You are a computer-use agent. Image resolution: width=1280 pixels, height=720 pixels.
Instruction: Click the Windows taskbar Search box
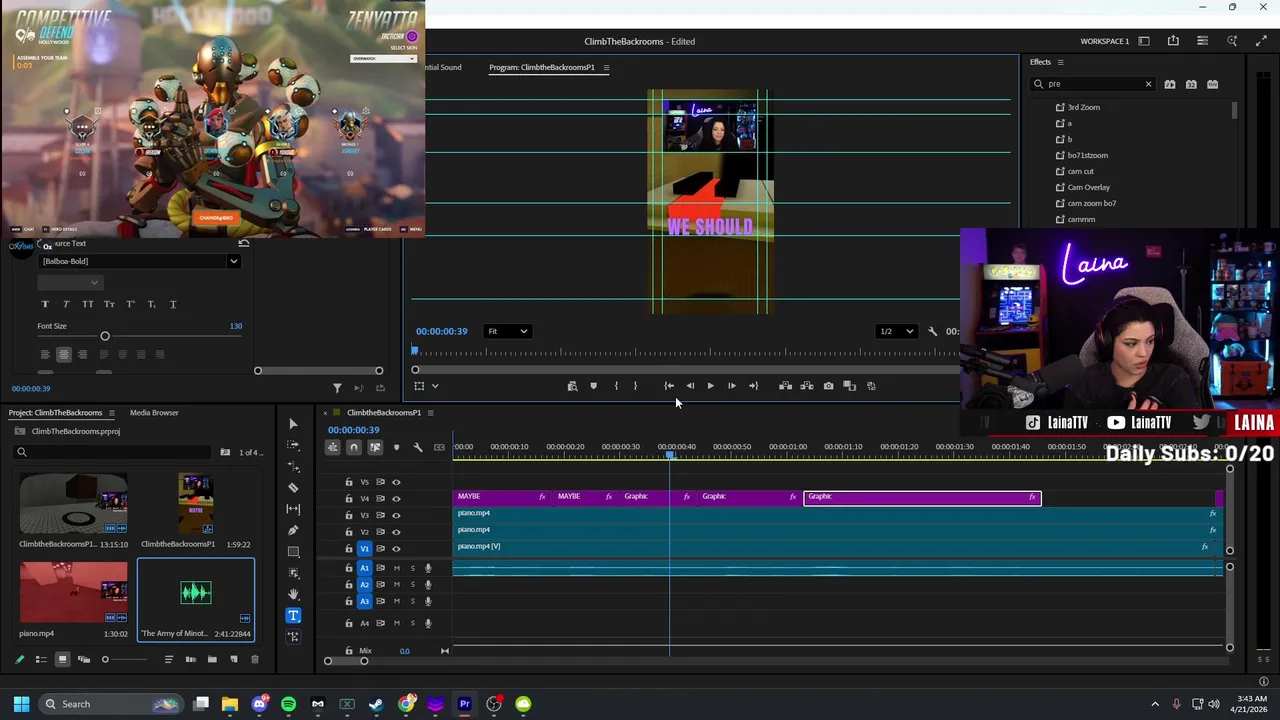[109, 704]
